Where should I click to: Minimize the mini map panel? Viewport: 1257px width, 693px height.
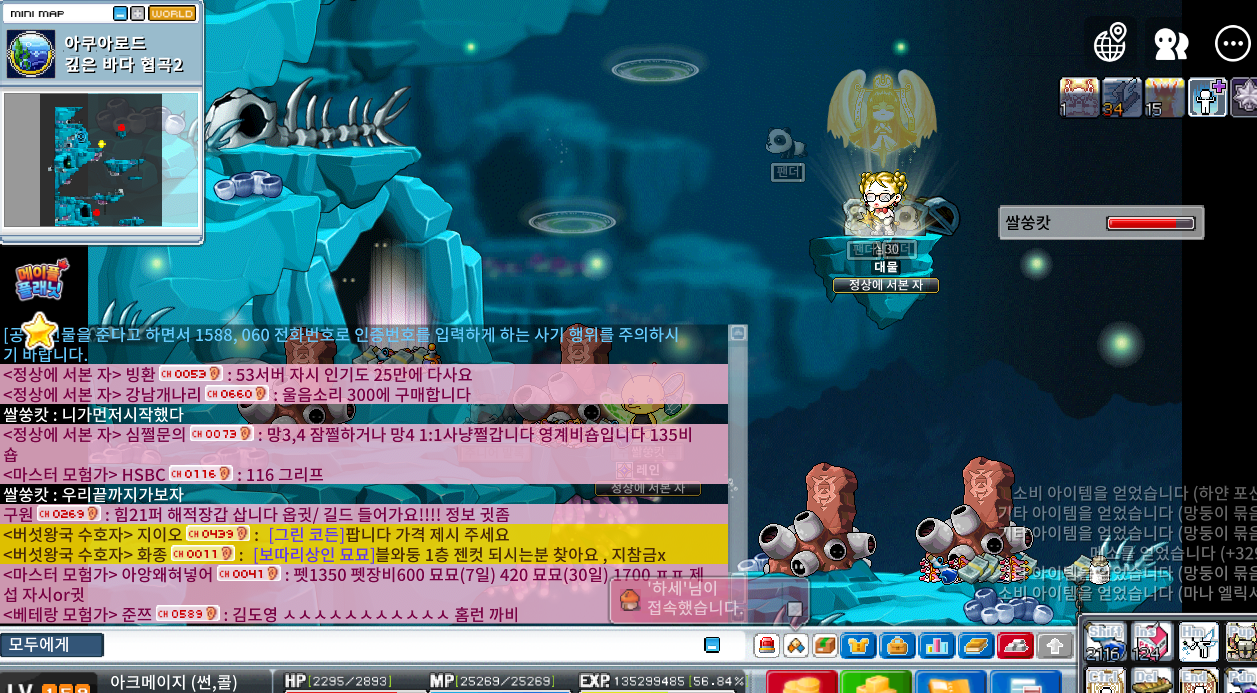pyautogui.click(x=120, y=14)
